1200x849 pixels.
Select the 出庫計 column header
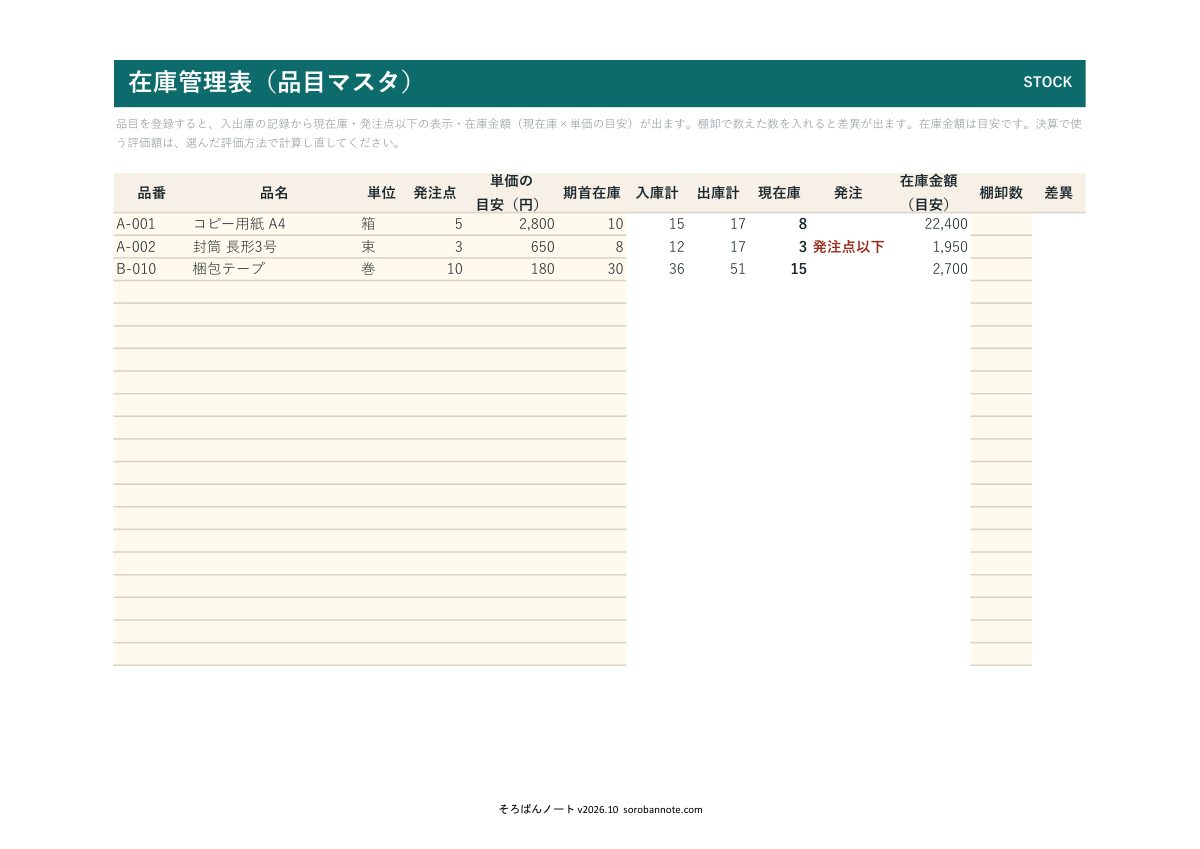click(x=718, y=193)
